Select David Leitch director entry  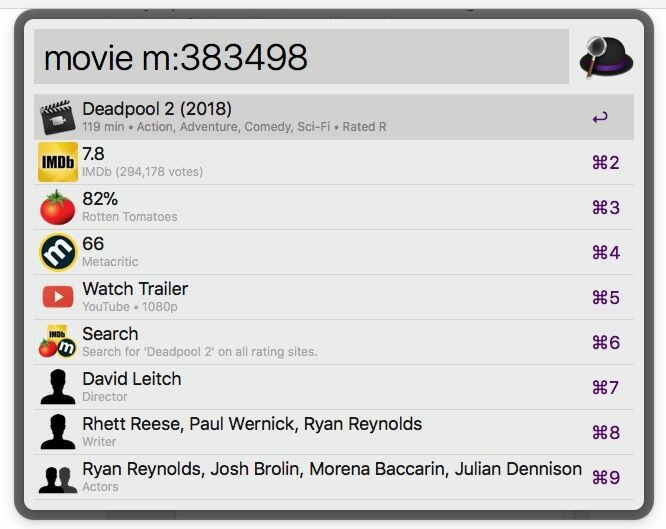(333, 388)
